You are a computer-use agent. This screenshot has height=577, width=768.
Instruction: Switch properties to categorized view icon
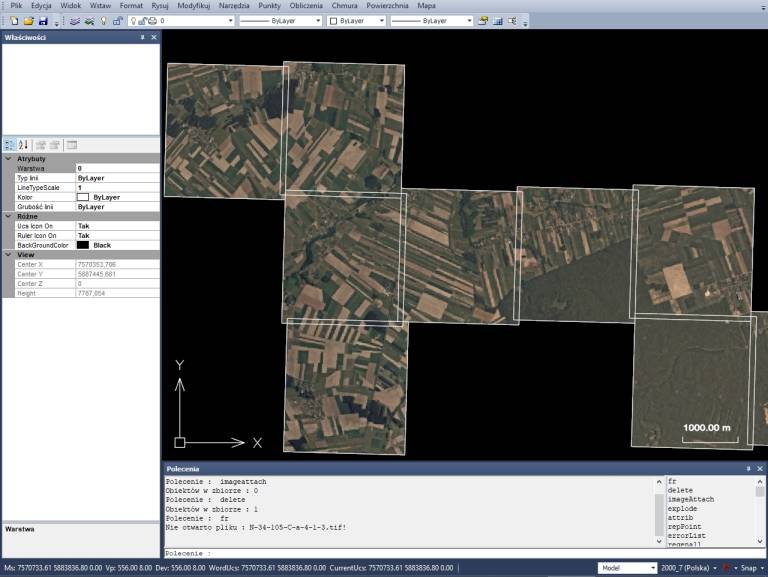click(x=9, y=145)
